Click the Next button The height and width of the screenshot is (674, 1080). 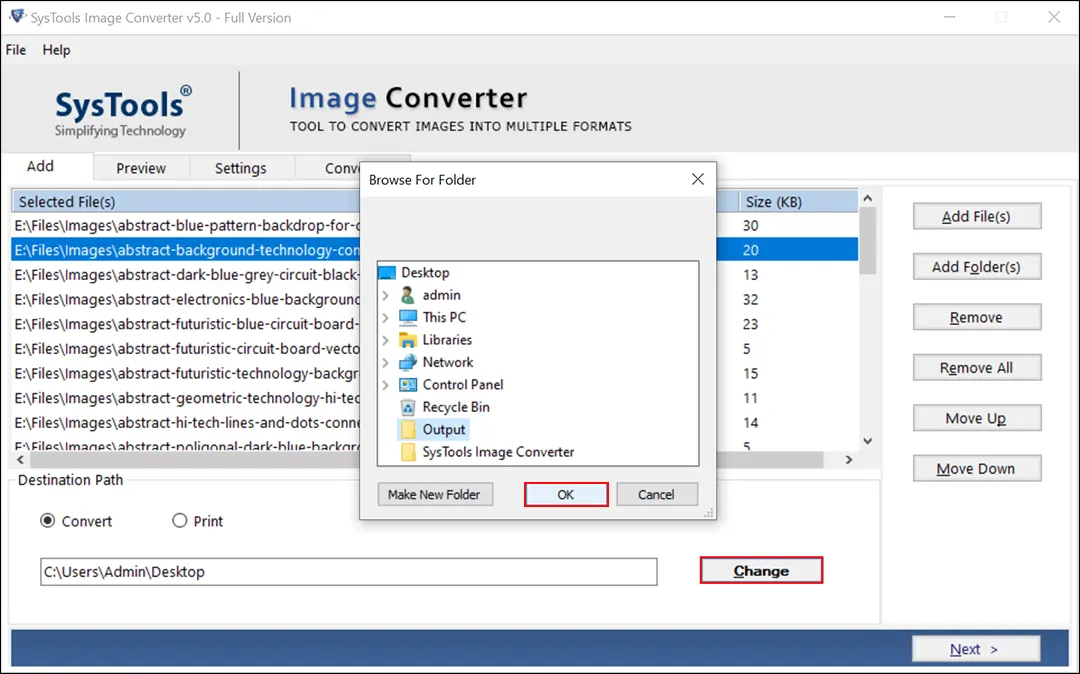click(976, 649)
